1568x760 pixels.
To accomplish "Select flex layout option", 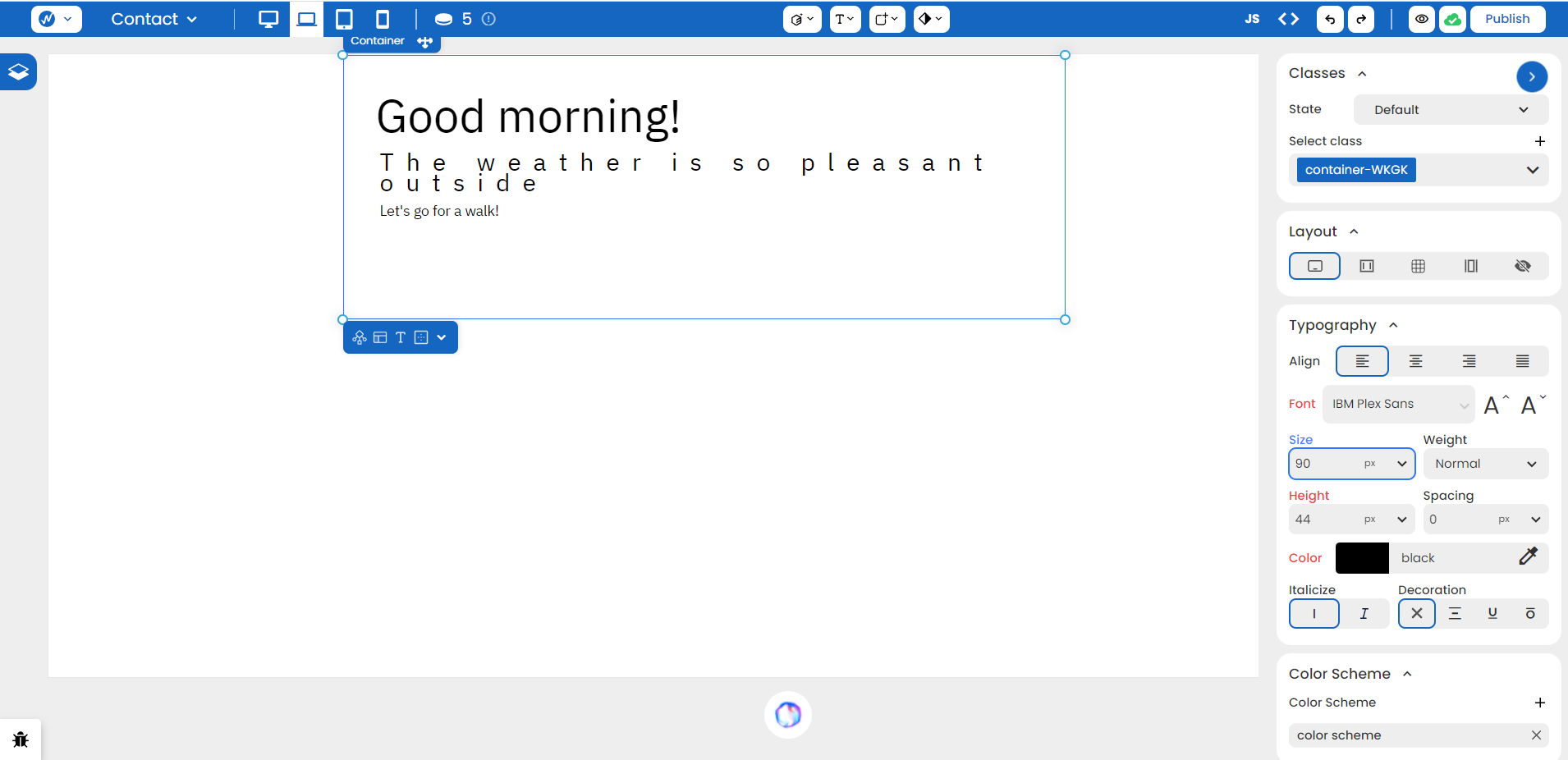I will pos(1367,266).
